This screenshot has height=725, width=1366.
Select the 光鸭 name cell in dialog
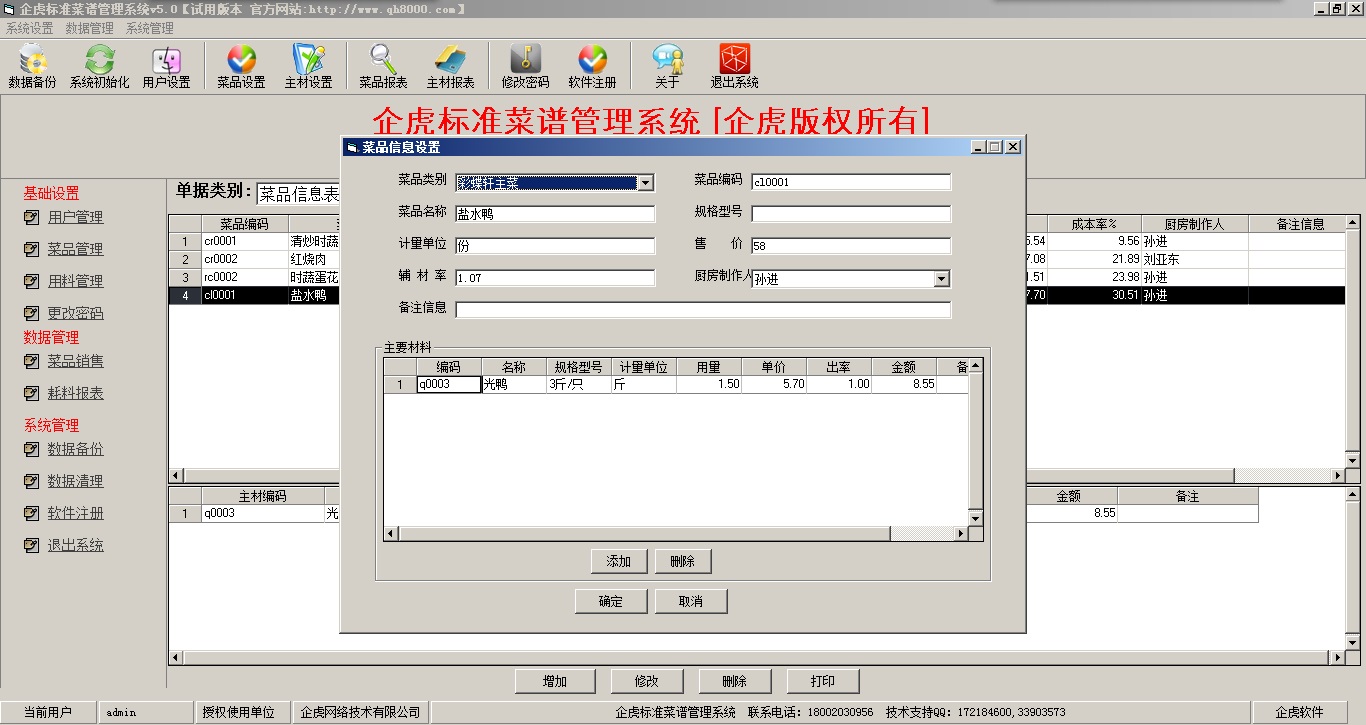point(514,384)
